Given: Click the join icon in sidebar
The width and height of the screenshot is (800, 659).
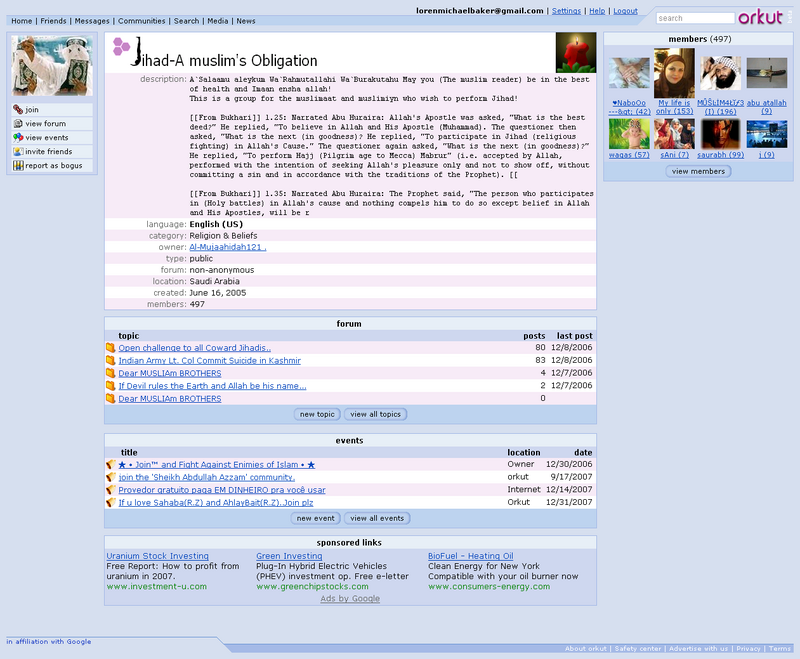Looking at the screenshot, I should click(x=18, y=110).
